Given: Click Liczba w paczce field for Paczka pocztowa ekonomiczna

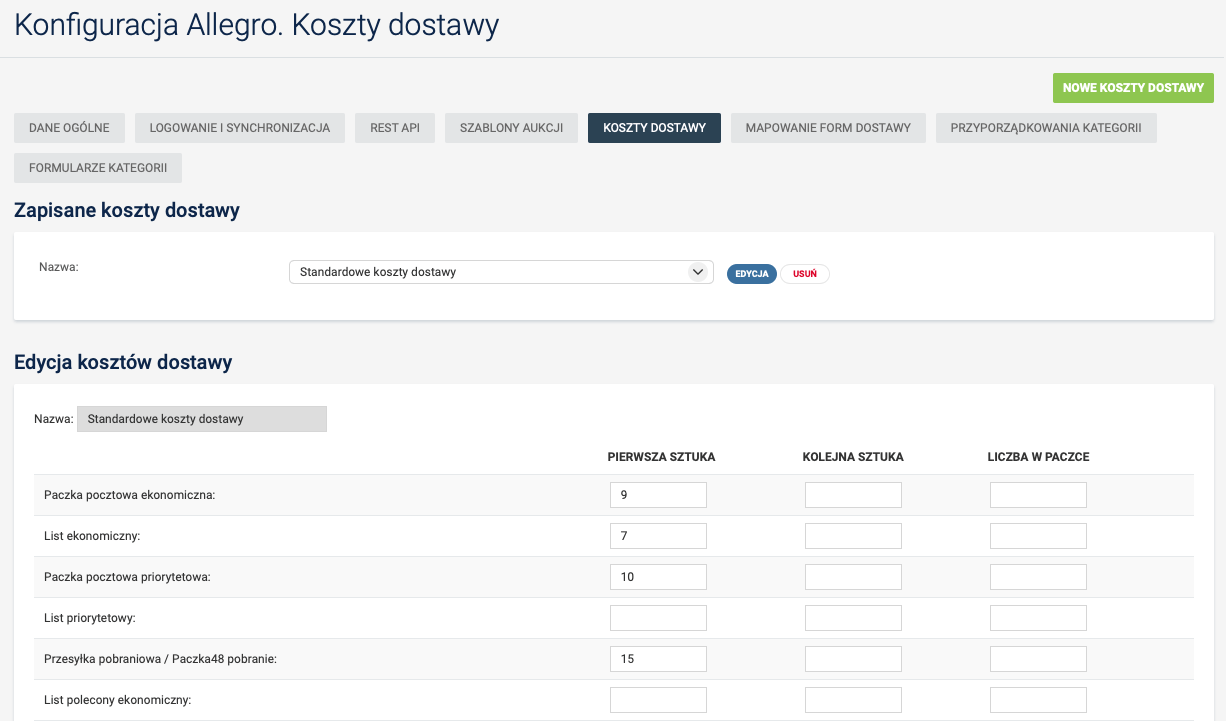Looking at the screenshot, I should point(1038,495).
